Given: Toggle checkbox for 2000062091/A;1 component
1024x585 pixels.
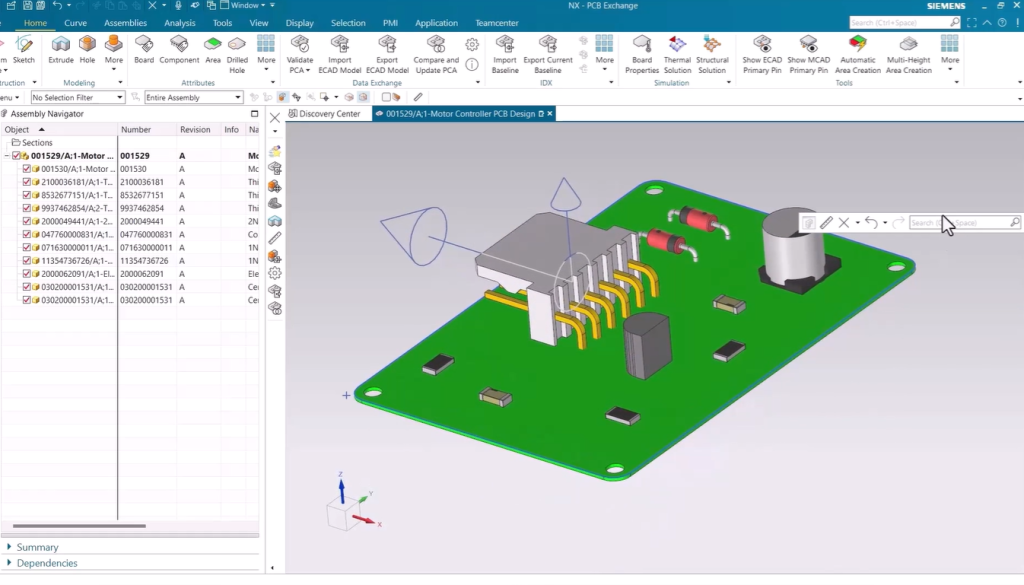Looking at the screenshot, I should coord(27,274).
